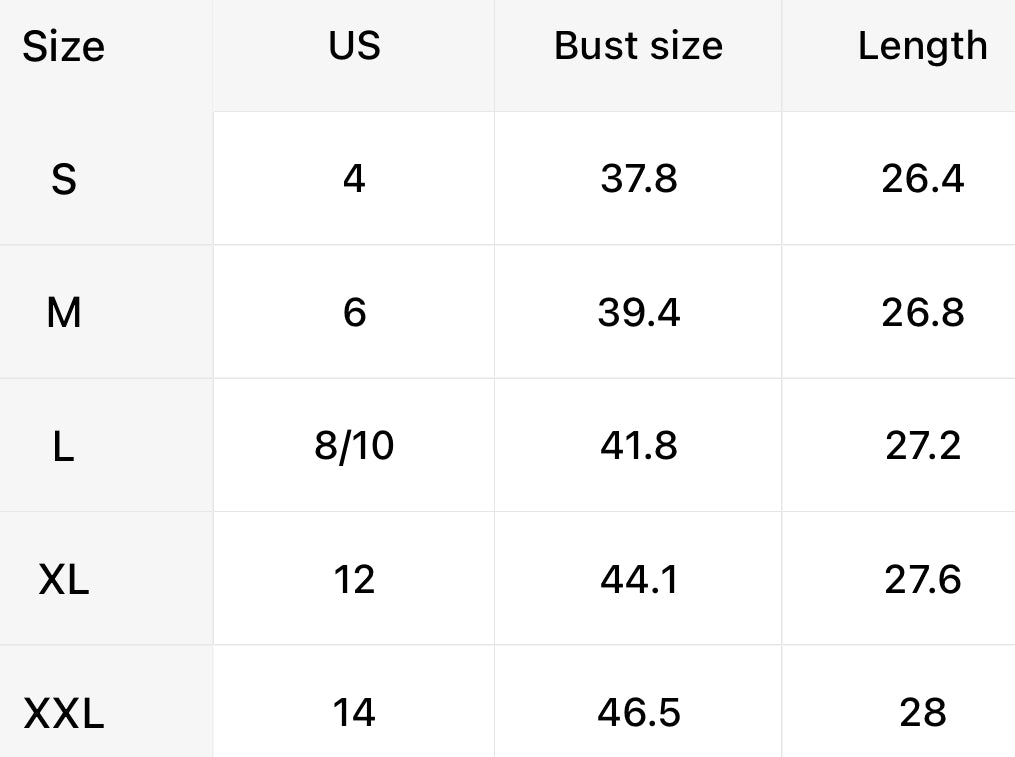Screen dimensions: 1015x757
Task: Click the 44.1 bust size value
Action: click(x=638, y=580)
